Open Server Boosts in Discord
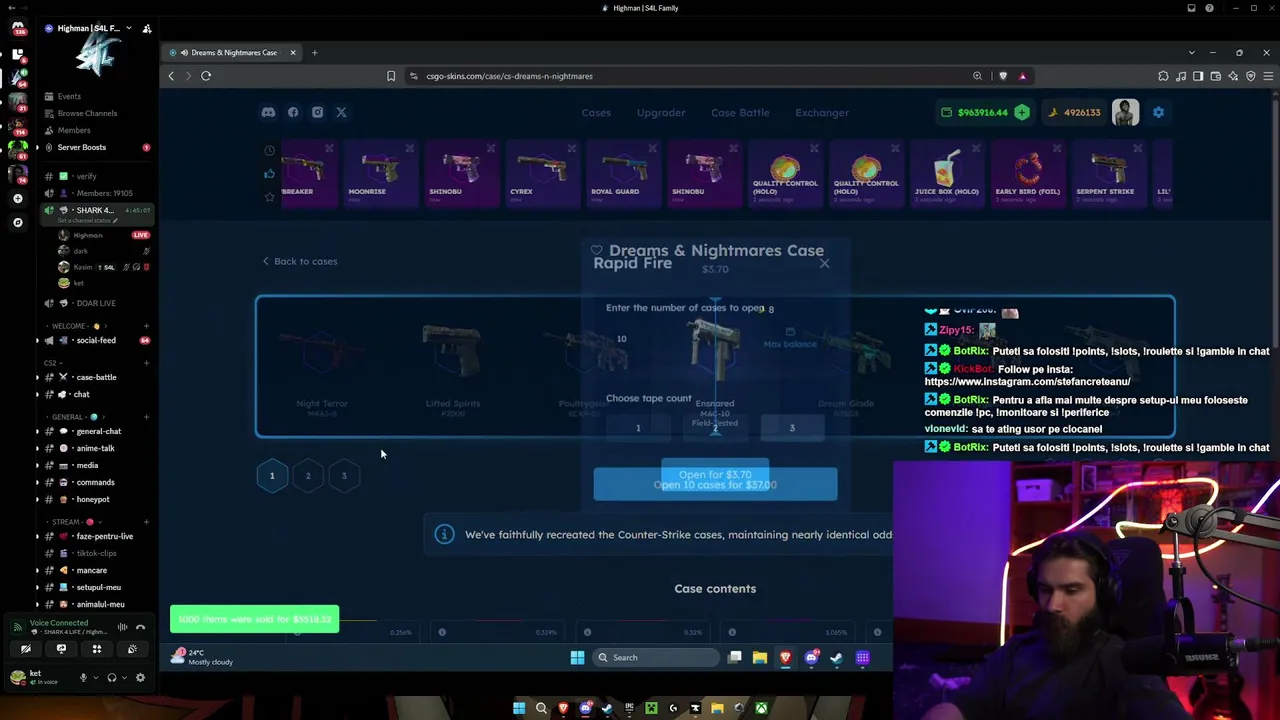 (82, 148)
